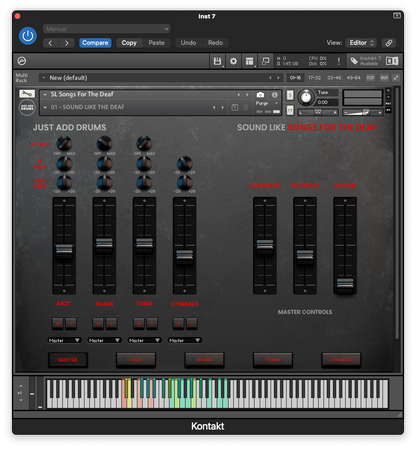Go to previous preset arrow
Screen dimensions: 416x449
pyautogui.click(x=50, y=43)
